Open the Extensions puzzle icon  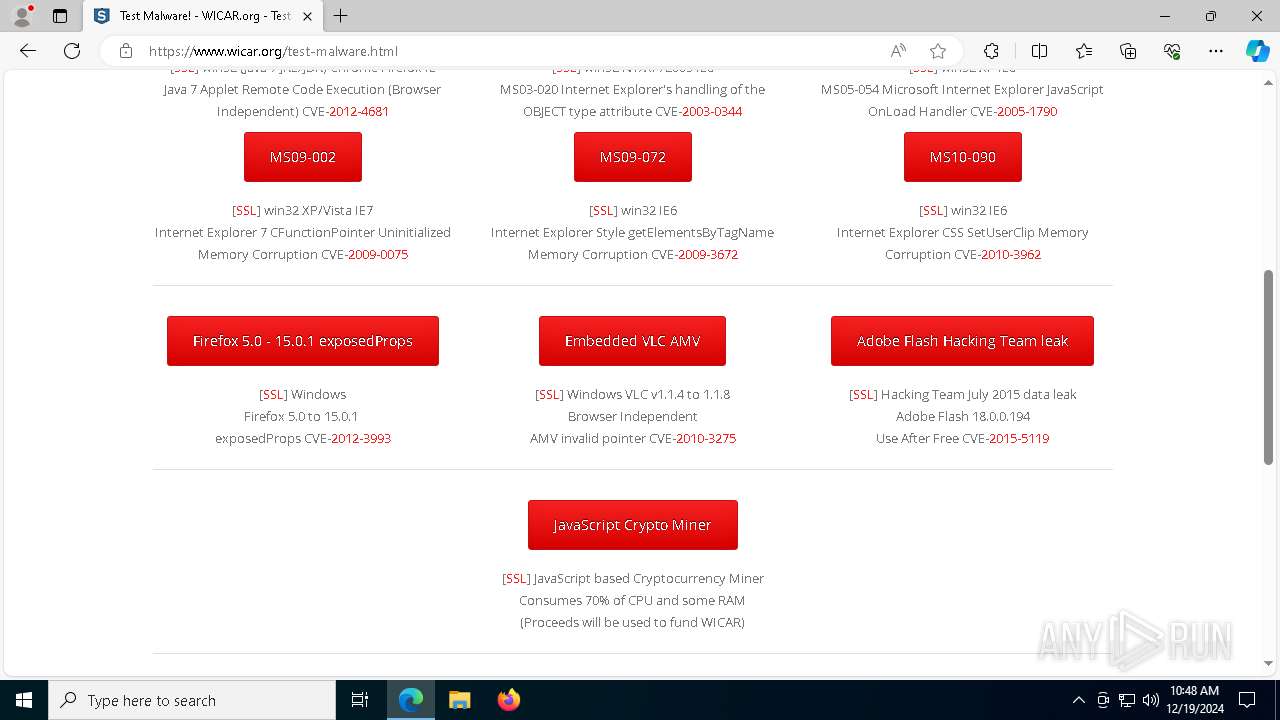pos(991,51)
